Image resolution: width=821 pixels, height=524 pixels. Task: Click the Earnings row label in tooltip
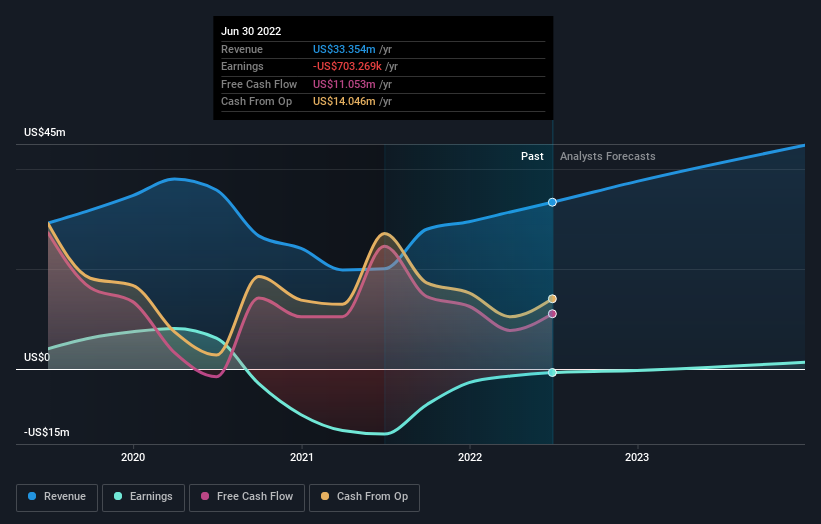point(242,66)
